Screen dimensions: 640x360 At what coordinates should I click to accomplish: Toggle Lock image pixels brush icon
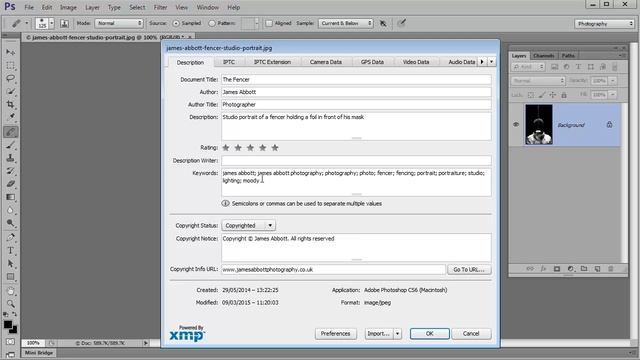[x=542, y=95]
